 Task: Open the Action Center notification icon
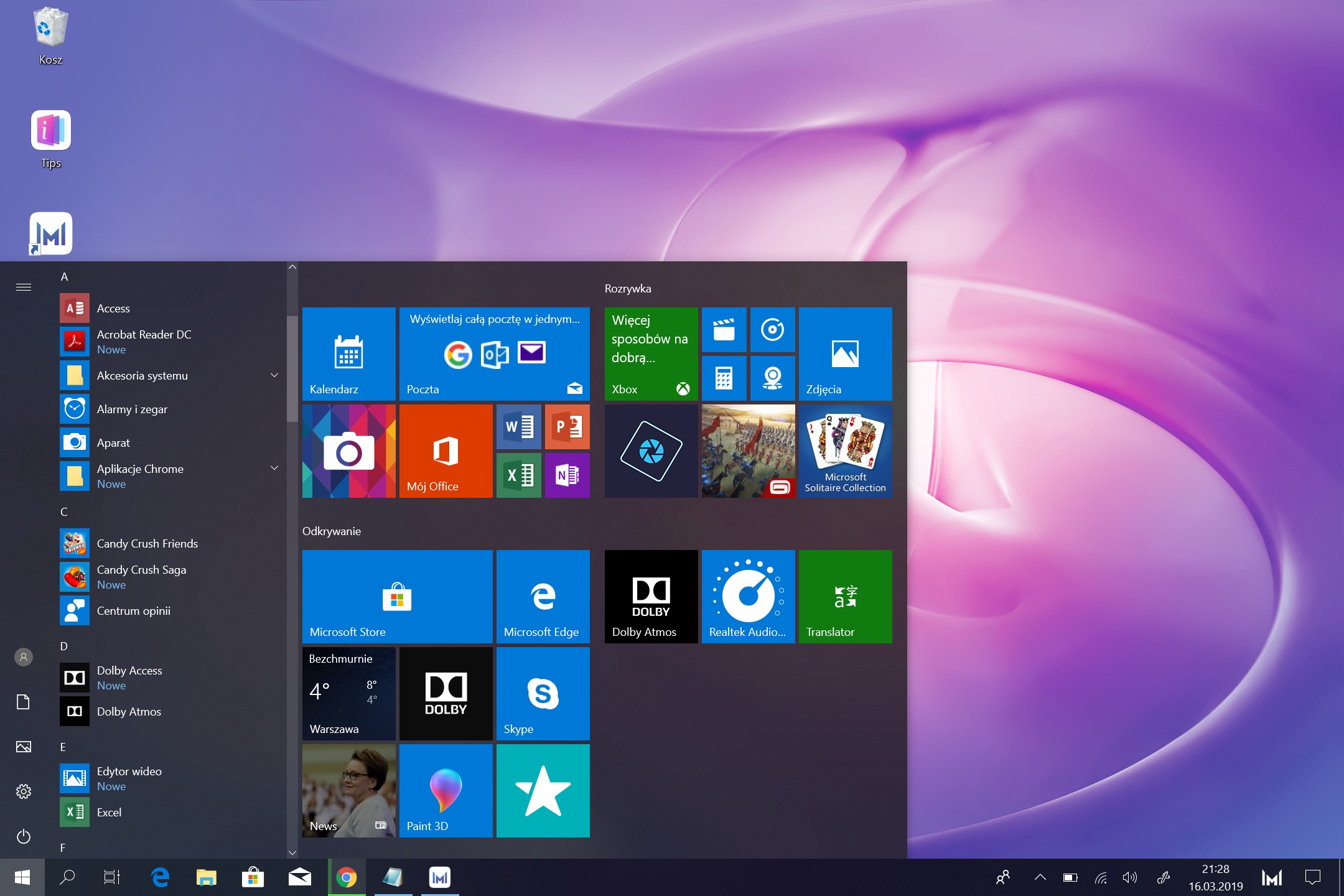[x=1313, y=877]
